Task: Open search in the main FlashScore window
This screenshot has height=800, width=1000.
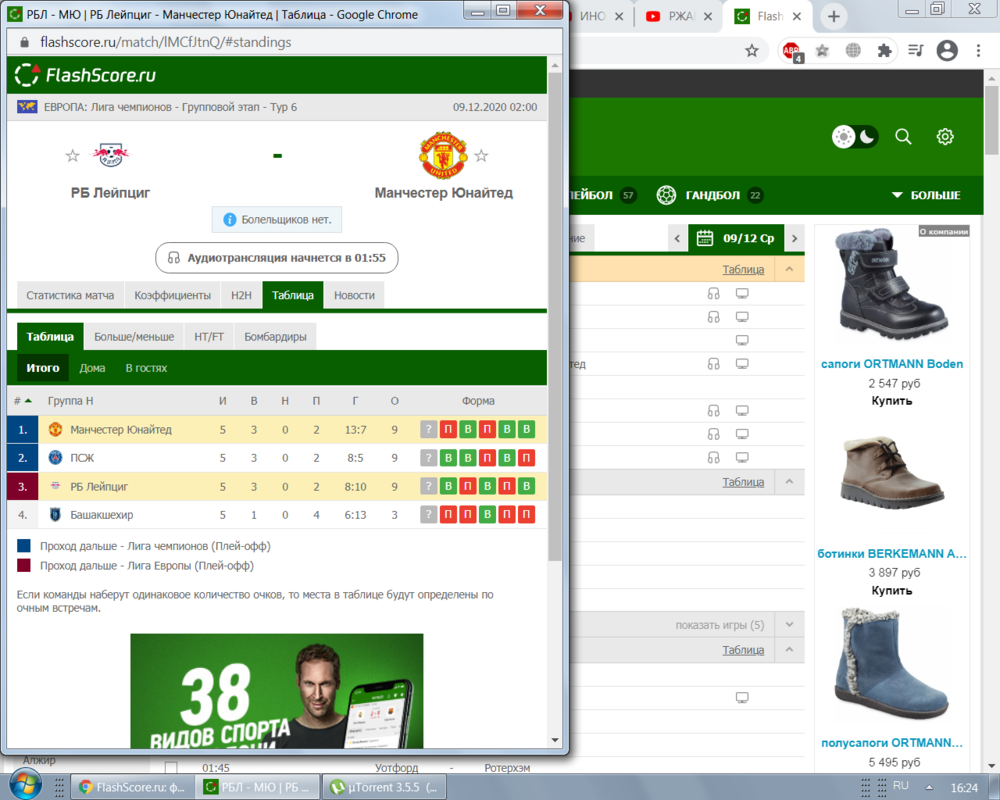Action: click(x=903, y=137)
